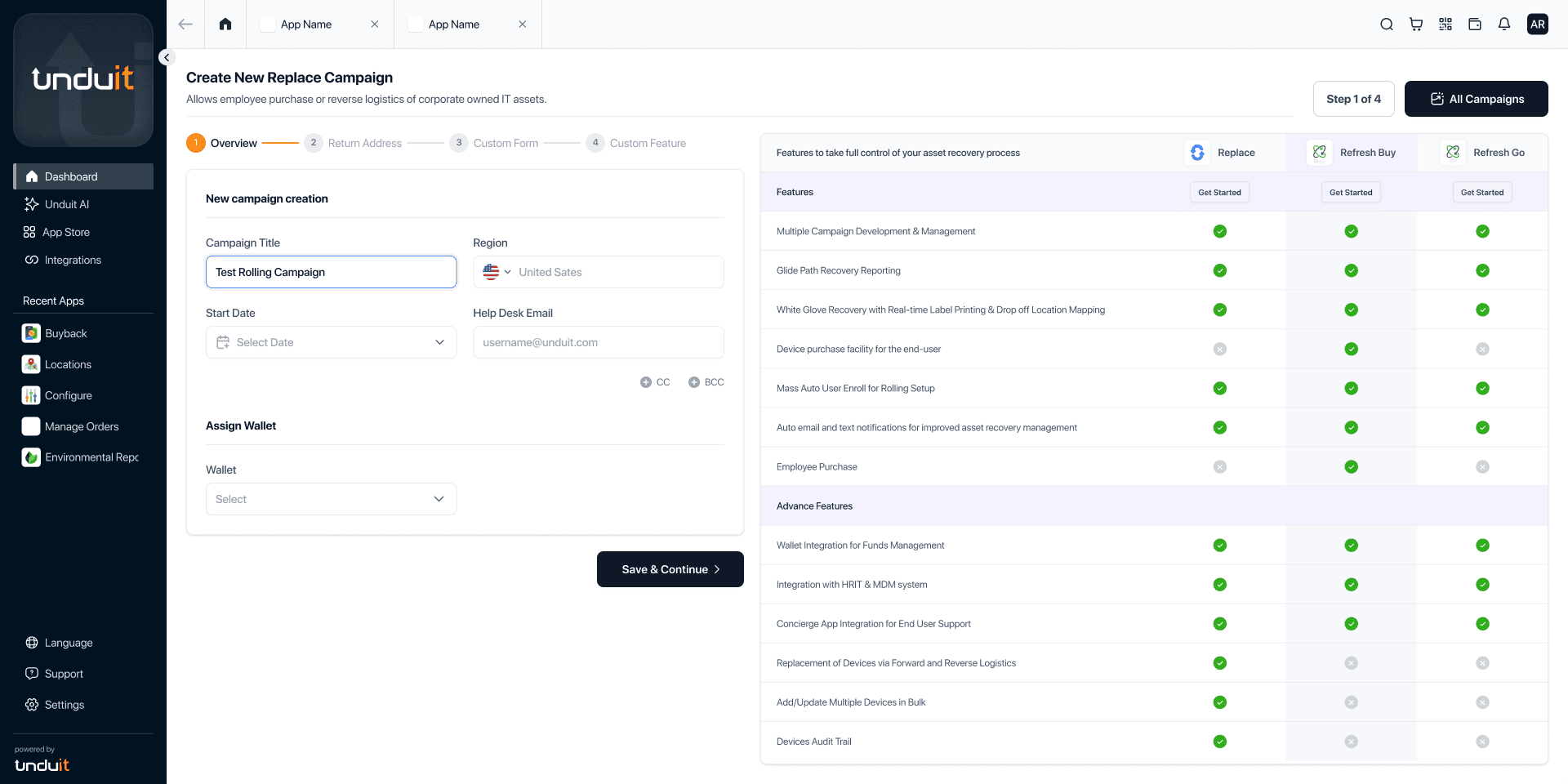Open Buyback app from Recent Apps
This screenshot has height=784, width=1568.
(x=65, y=333)
